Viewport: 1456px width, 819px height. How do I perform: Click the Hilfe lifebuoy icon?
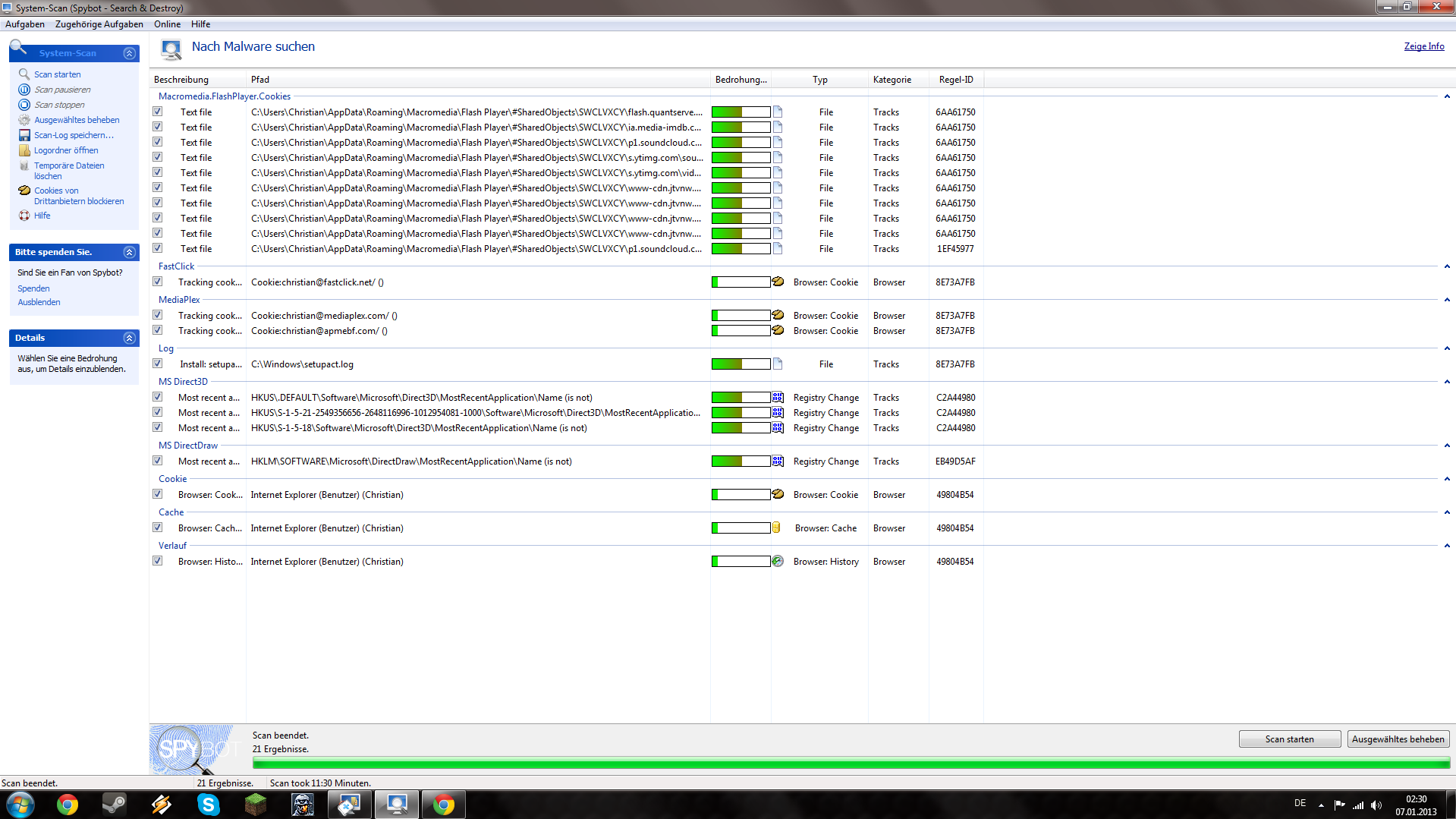click(24, 216)
